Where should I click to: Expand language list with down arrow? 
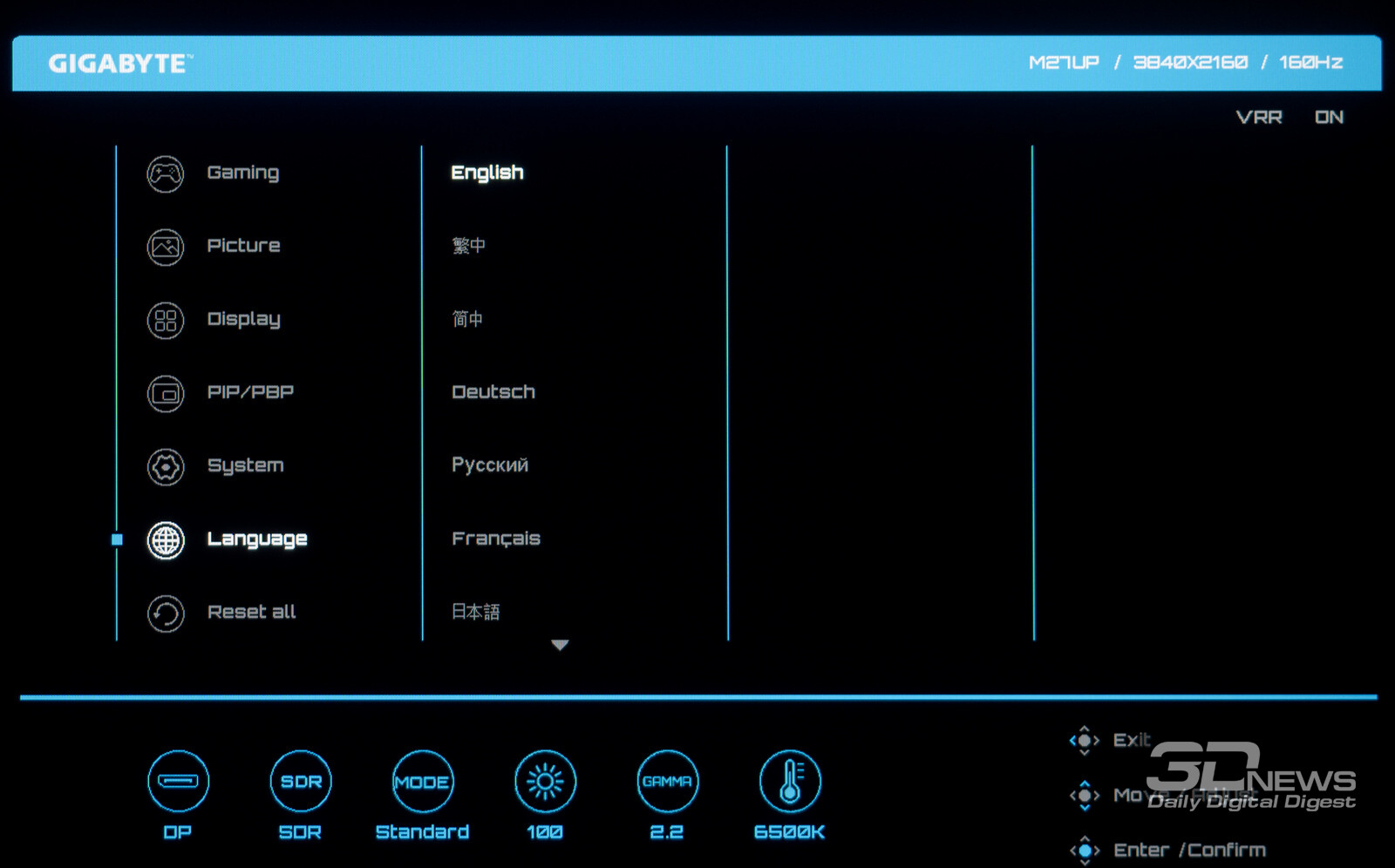click(x=560, y=645)
